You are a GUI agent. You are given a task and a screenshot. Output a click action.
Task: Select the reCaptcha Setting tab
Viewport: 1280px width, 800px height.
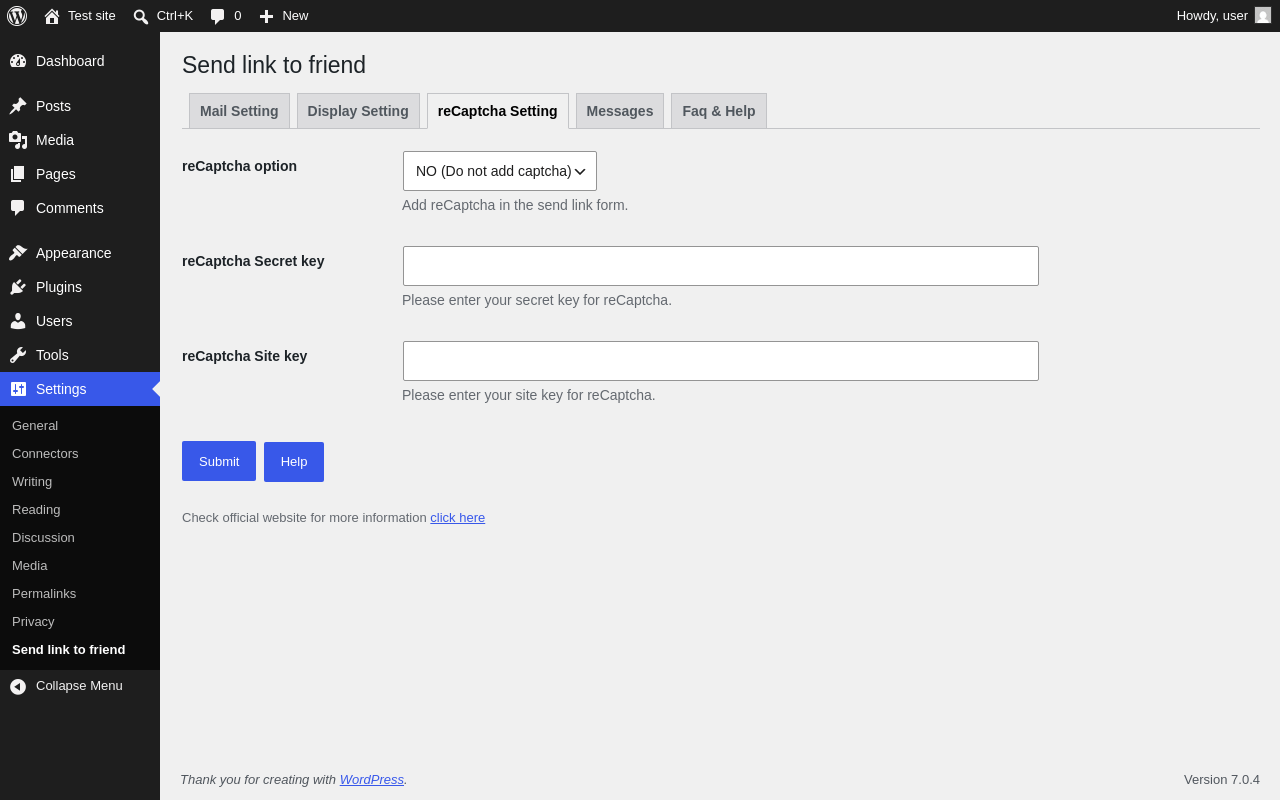pos(498,111)
